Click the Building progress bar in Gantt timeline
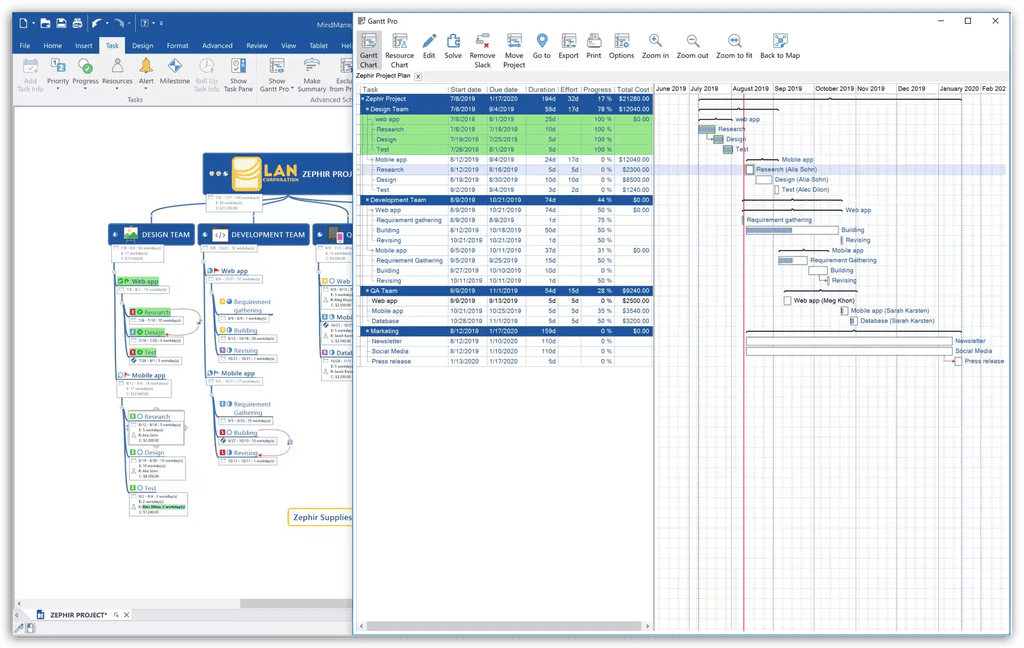Screen dimensions: 1024x648 (792, 230)
